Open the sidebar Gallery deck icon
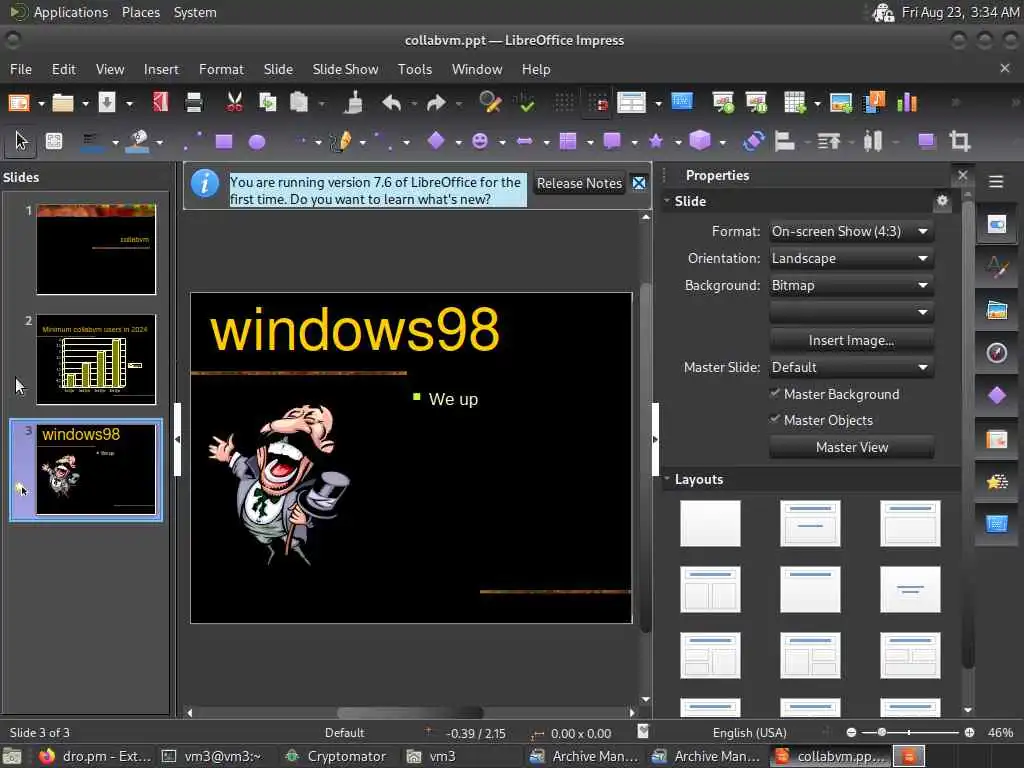 tap(997, 310)
